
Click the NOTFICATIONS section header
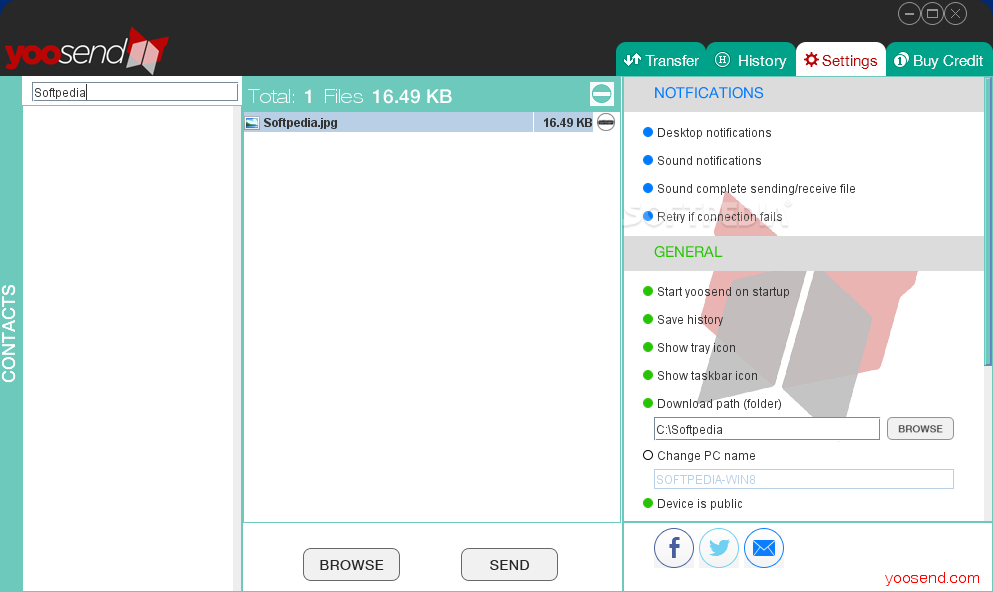pos(708,93)
